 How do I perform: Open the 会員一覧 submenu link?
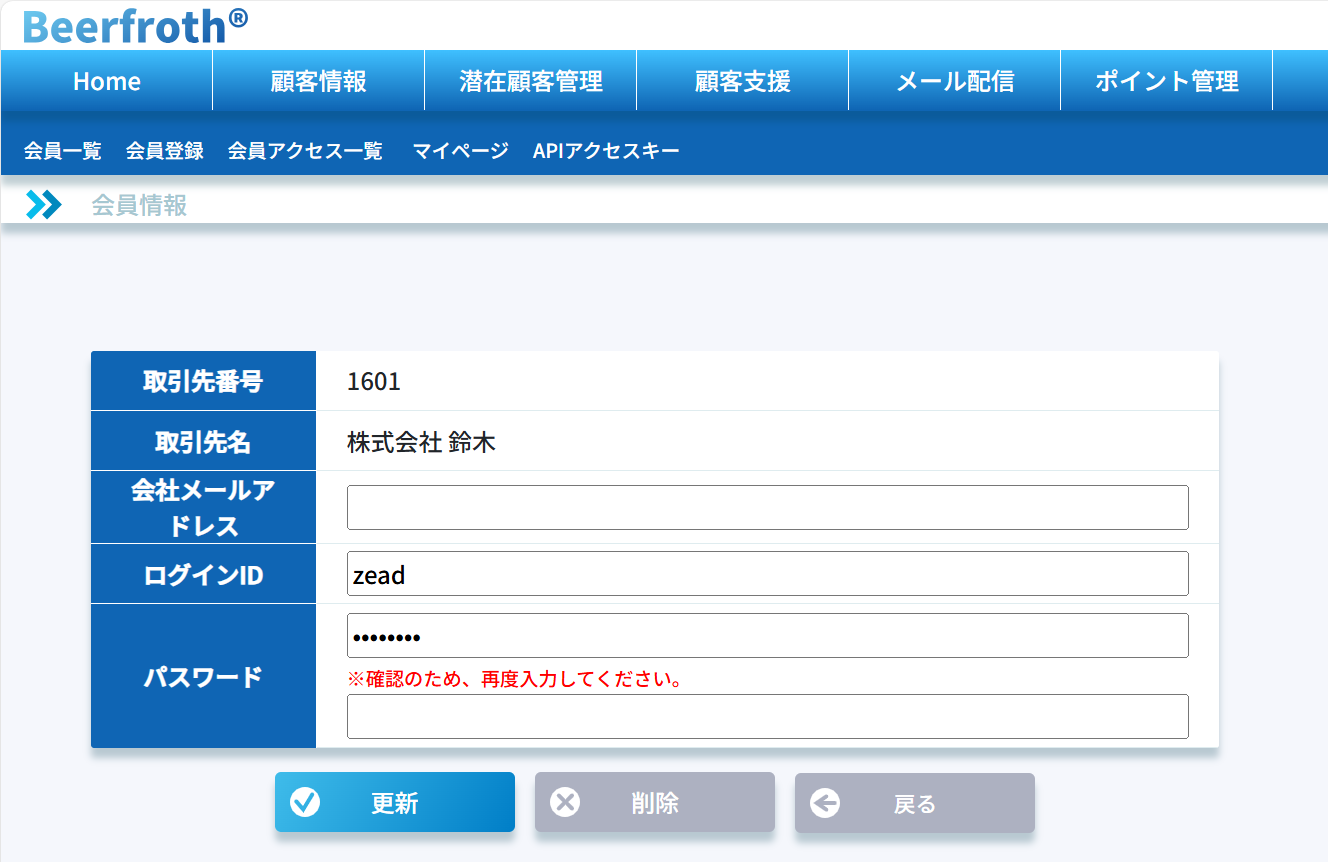(62, 151)
